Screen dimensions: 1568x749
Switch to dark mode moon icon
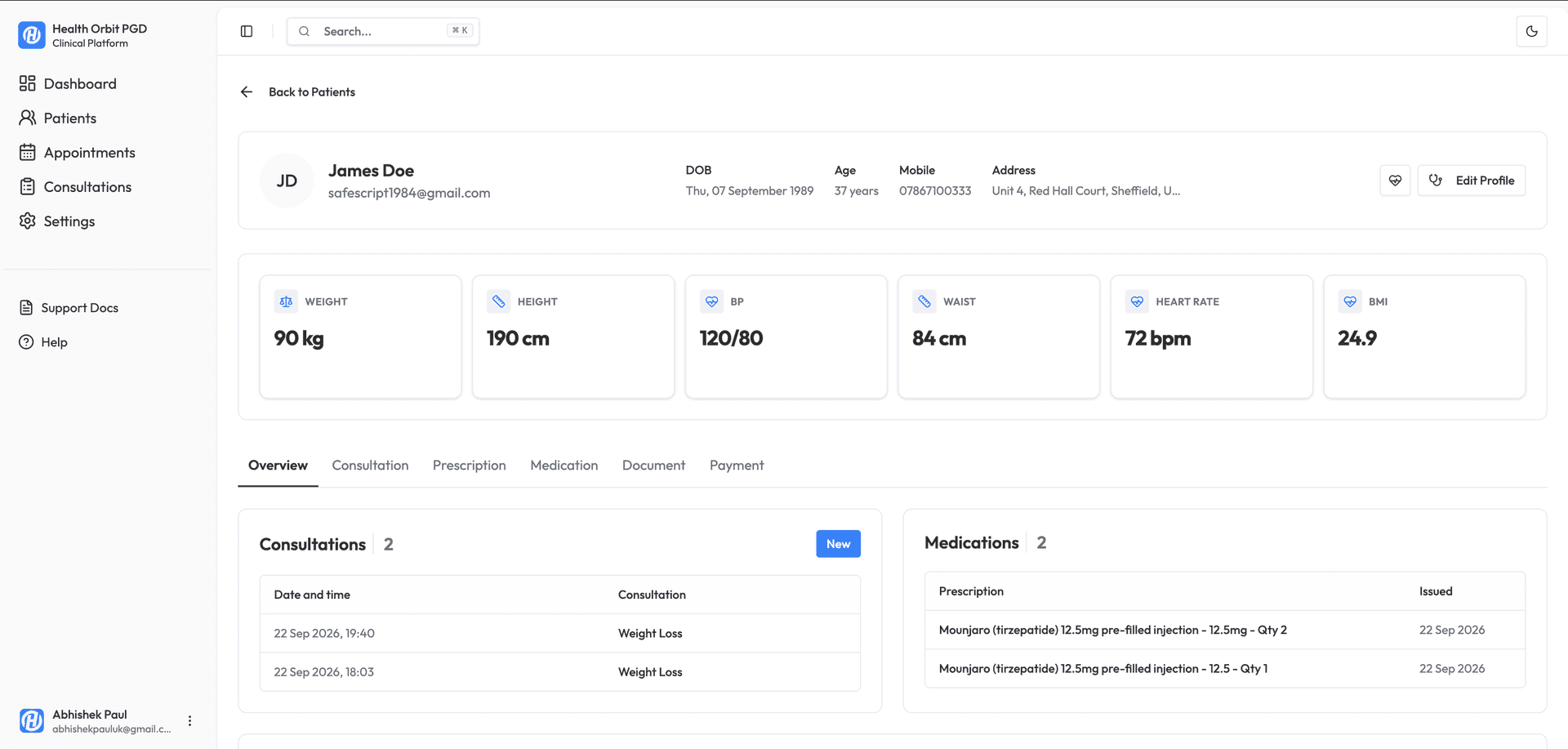1531,31
